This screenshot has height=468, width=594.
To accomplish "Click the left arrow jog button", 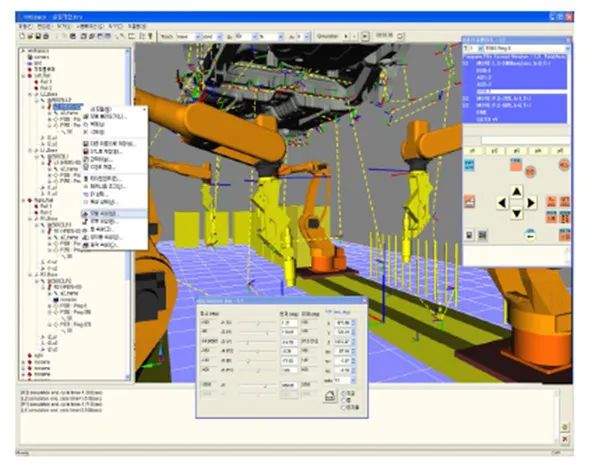I will pos(503,203).
